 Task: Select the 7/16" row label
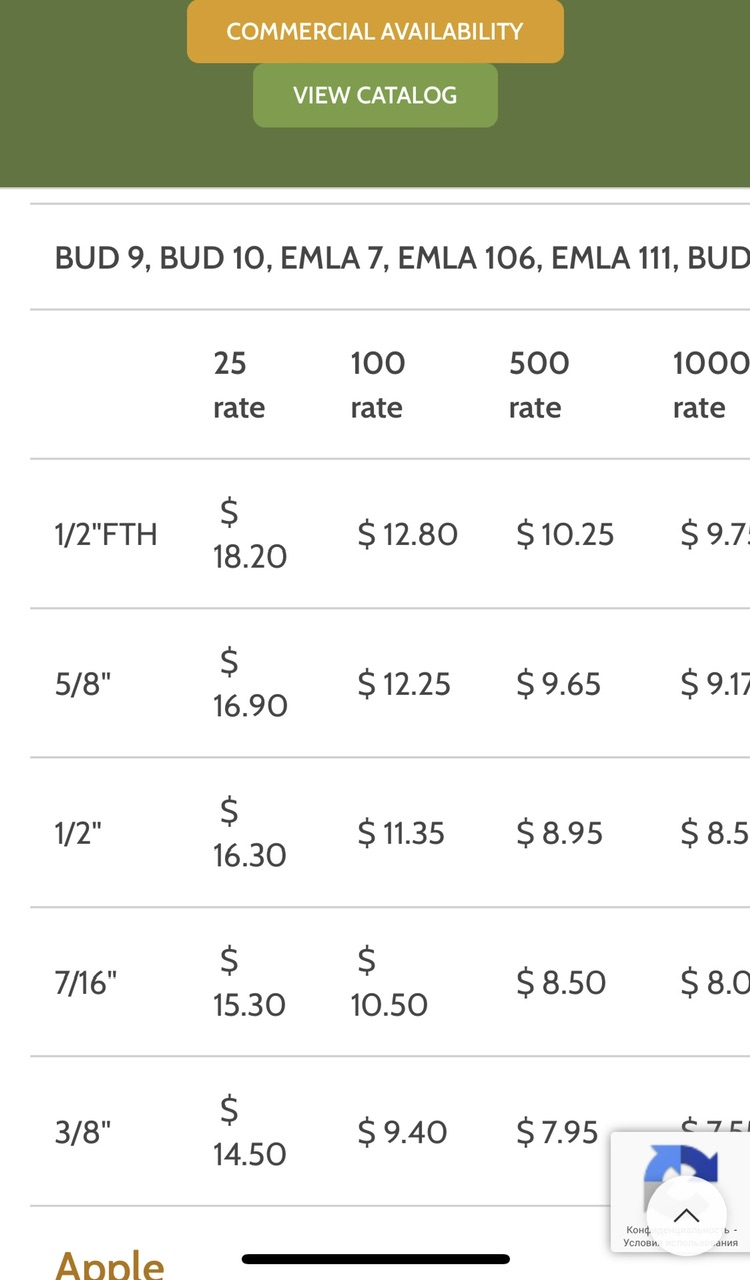[86, 982]
